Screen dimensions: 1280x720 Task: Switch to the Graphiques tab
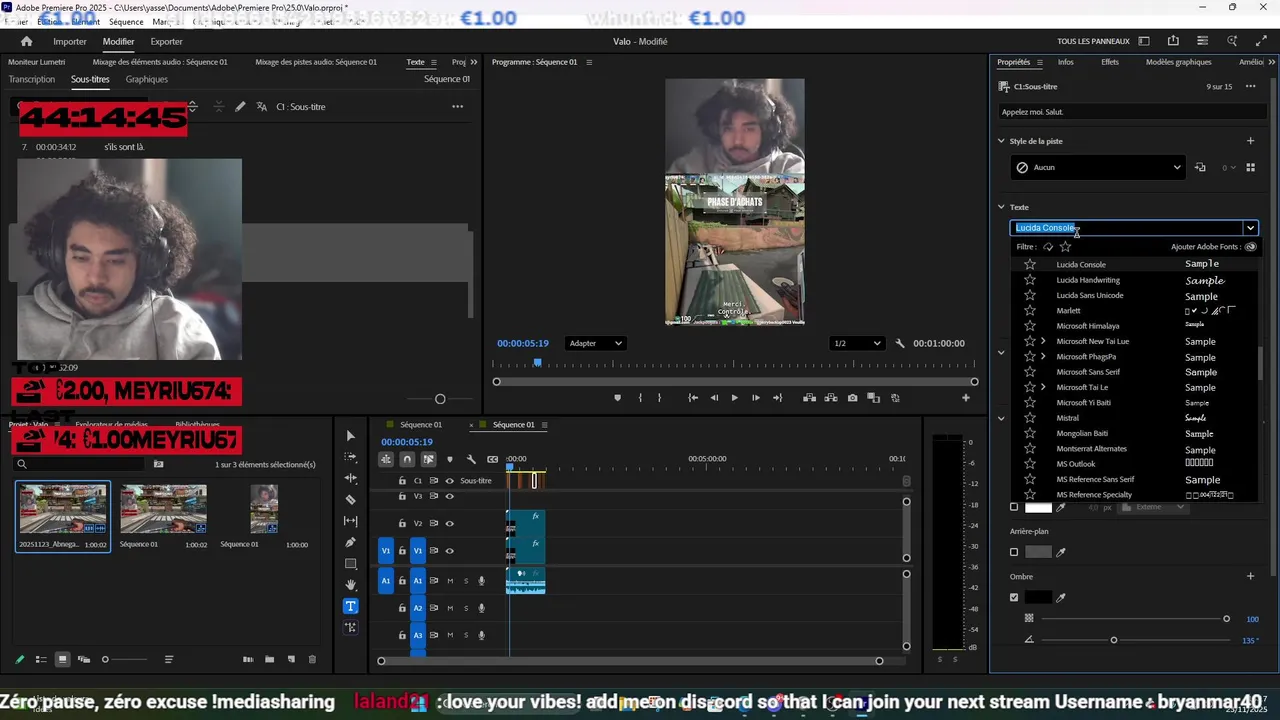pos(147,79)
